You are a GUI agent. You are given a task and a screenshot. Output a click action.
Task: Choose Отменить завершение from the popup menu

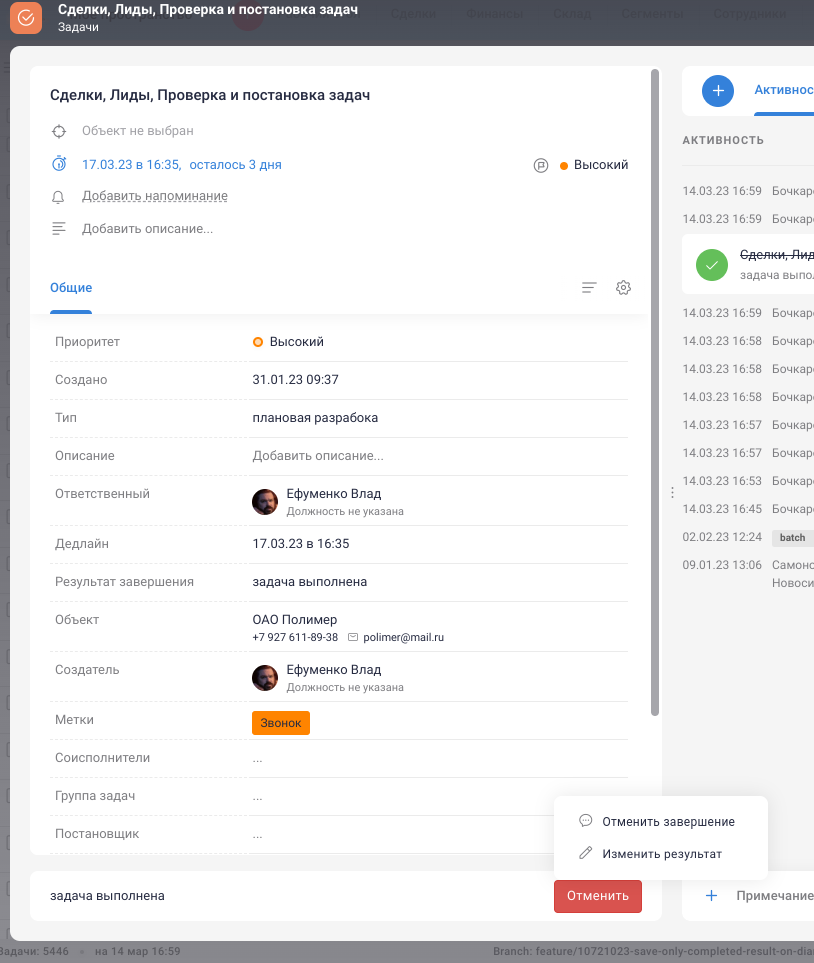pos(668,820)
